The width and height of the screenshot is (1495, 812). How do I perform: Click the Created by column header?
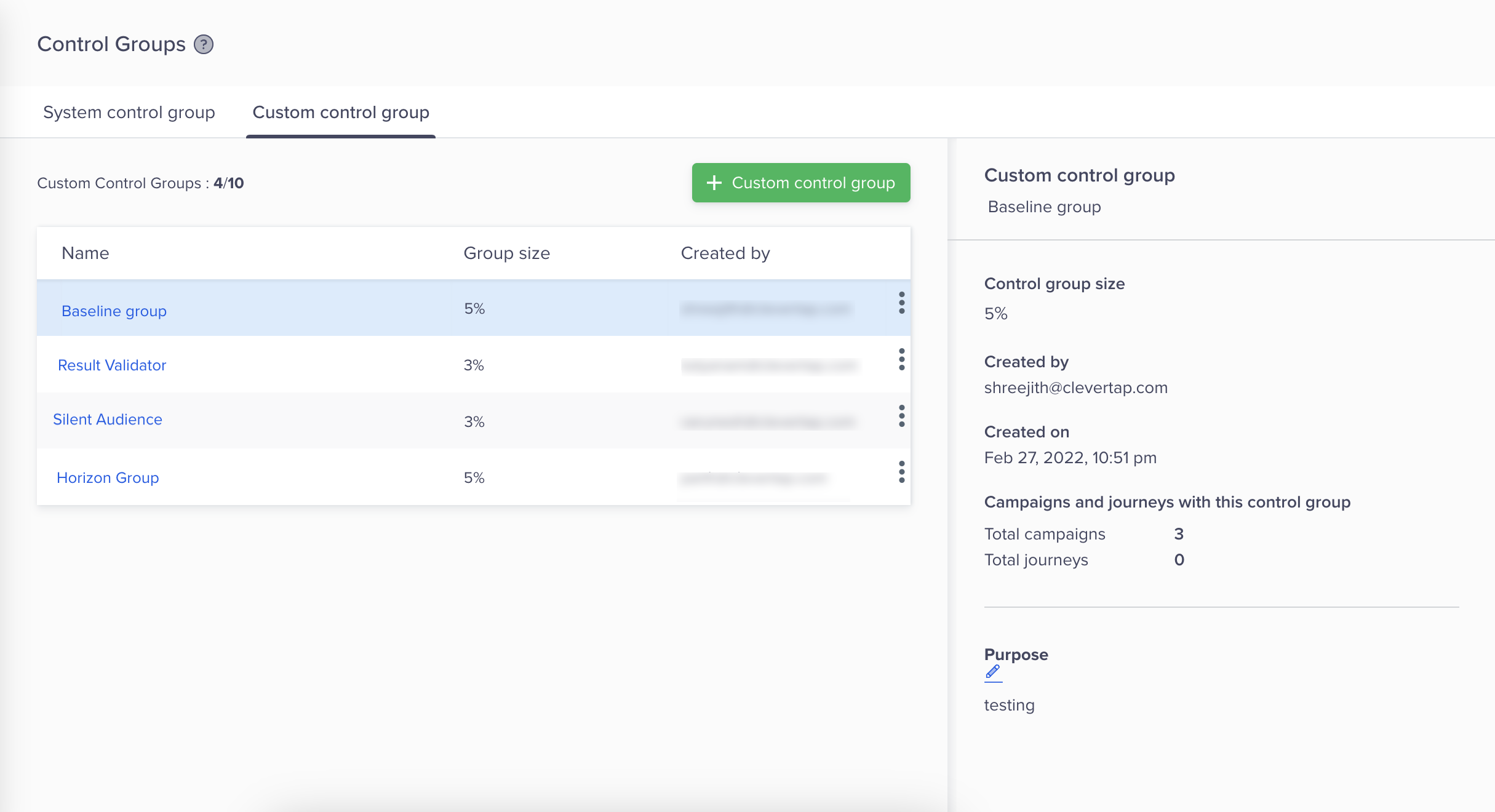(725, 253)
